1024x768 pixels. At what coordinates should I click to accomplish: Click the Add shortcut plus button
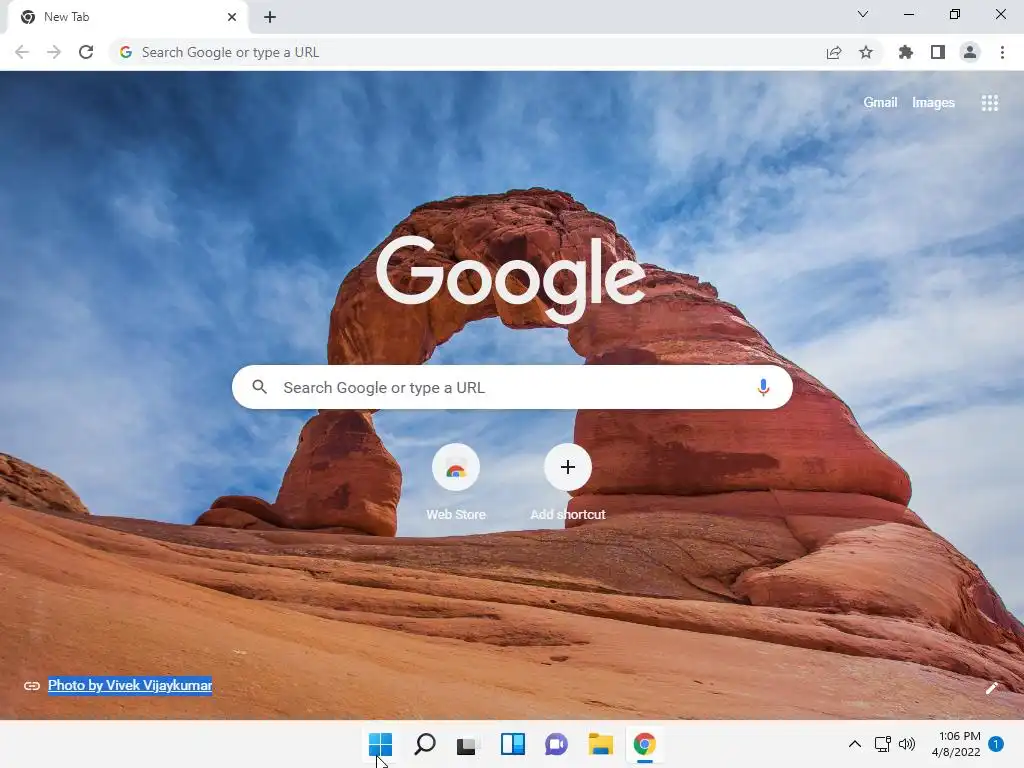point(568,467)
